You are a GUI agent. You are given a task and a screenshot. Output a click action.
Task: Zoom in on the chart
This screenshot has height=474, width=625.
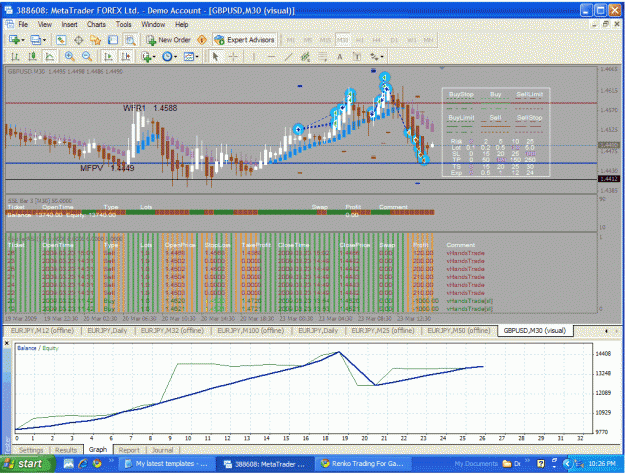(x=70, y=57)
